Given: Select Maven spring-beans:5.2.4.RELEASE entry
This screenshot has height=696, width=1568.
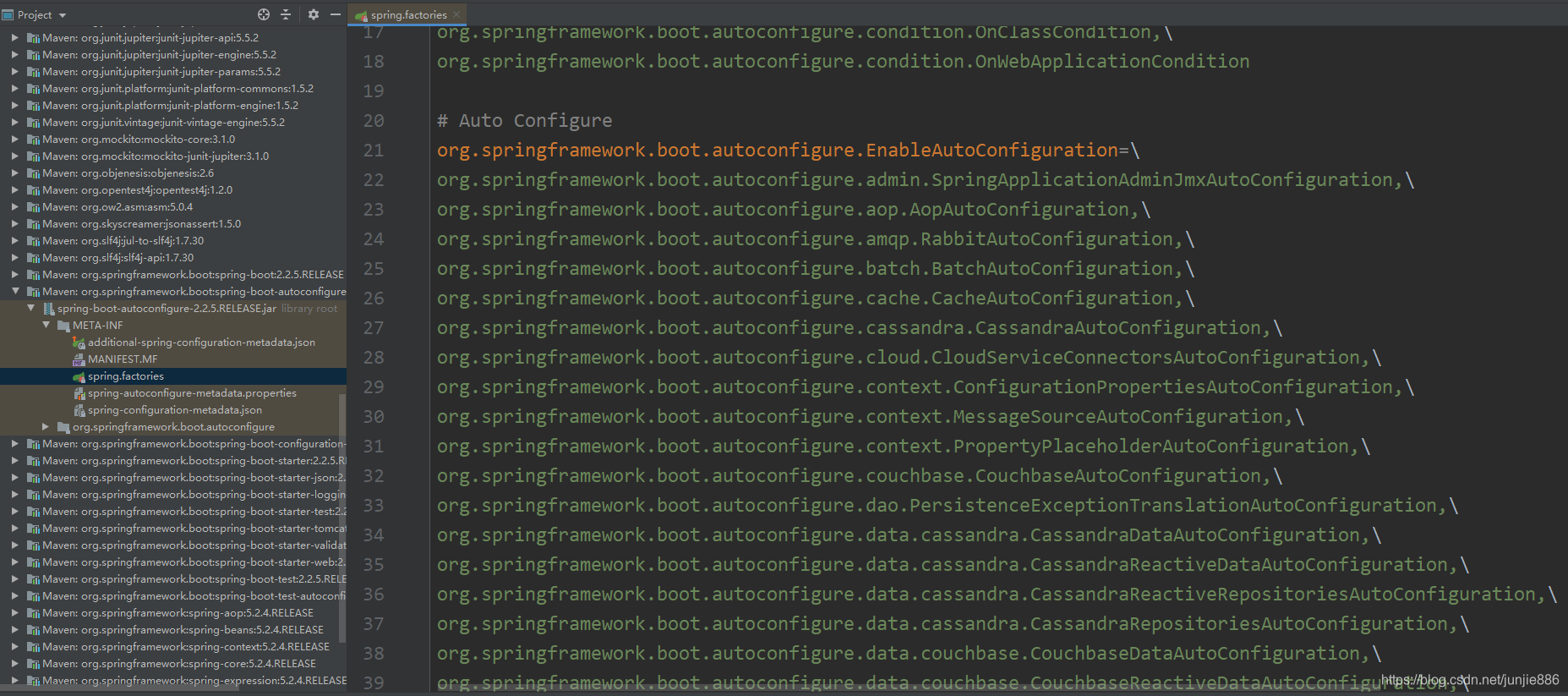Looking at the screenshot, I should click(x=183, y=630).
